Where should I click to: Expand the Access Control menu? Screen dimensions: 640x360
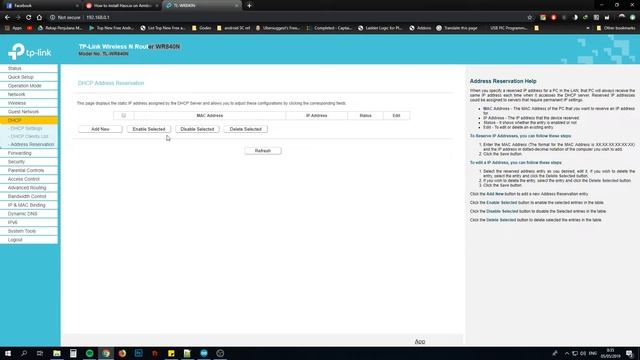pos(29,179)
